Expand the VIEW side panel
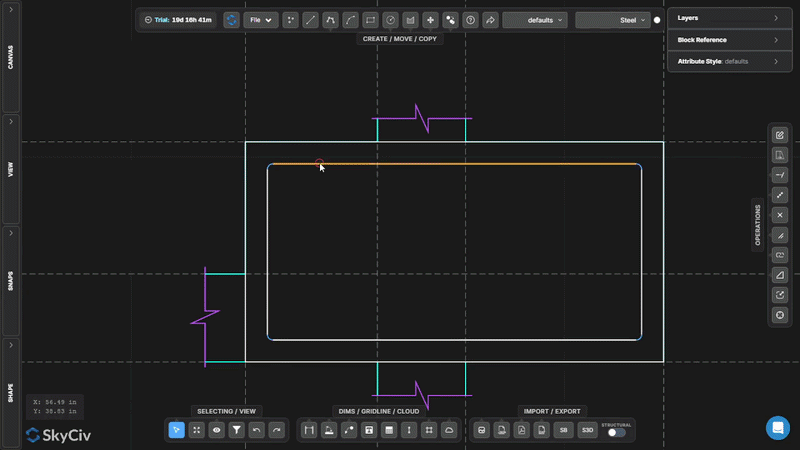800x450 pixels. point(11,169)
